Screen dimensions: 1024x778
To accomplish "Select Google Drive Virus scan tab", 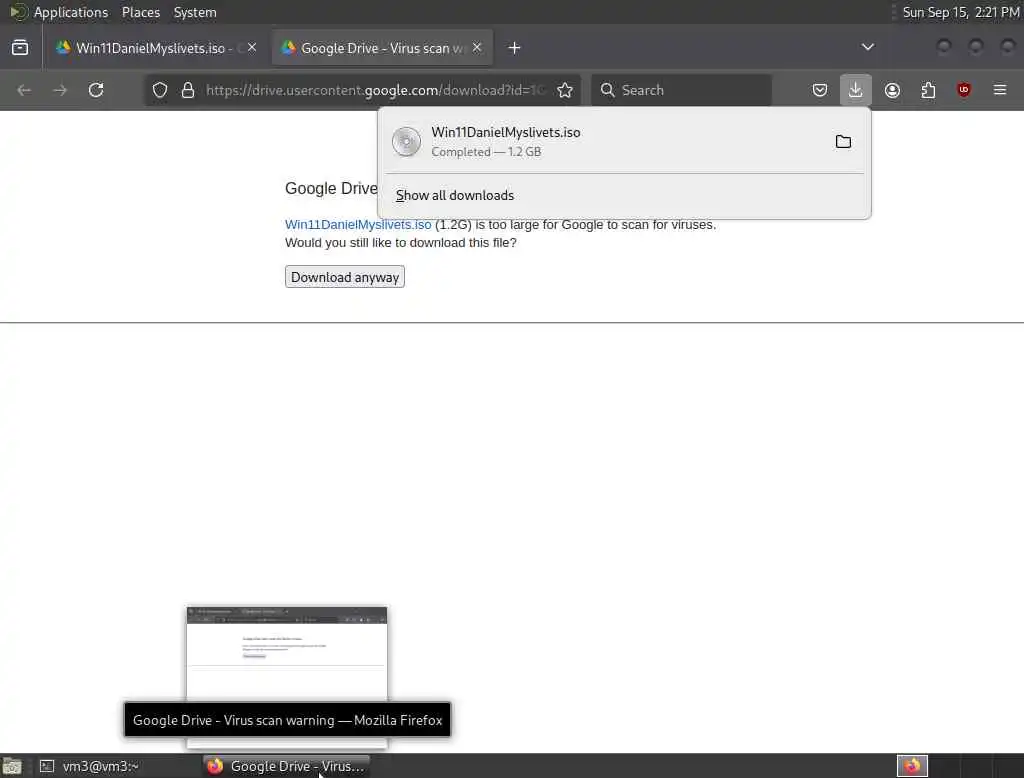I will (383, 48).
